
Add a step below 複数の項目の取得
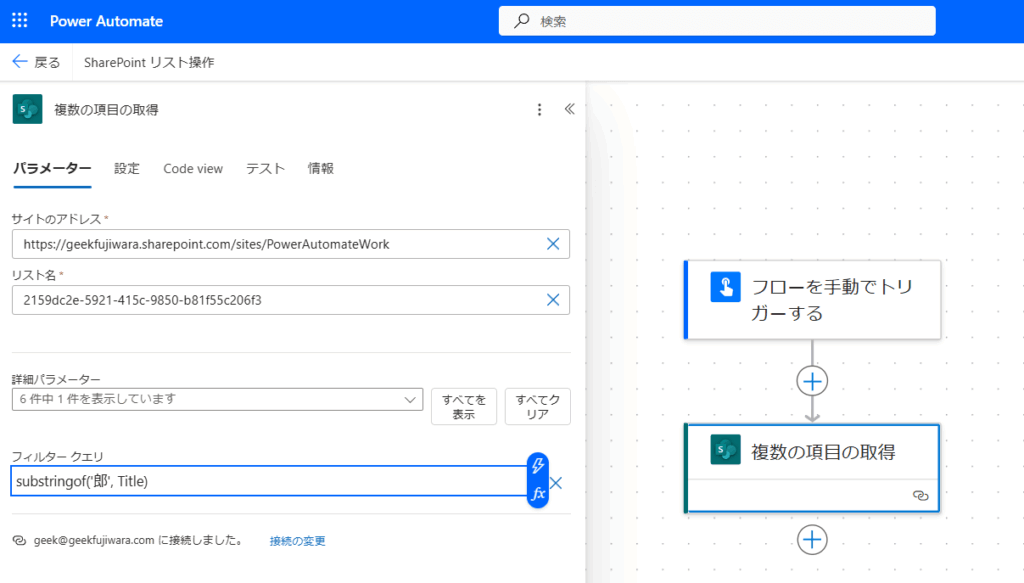click(x=812, y=540)
